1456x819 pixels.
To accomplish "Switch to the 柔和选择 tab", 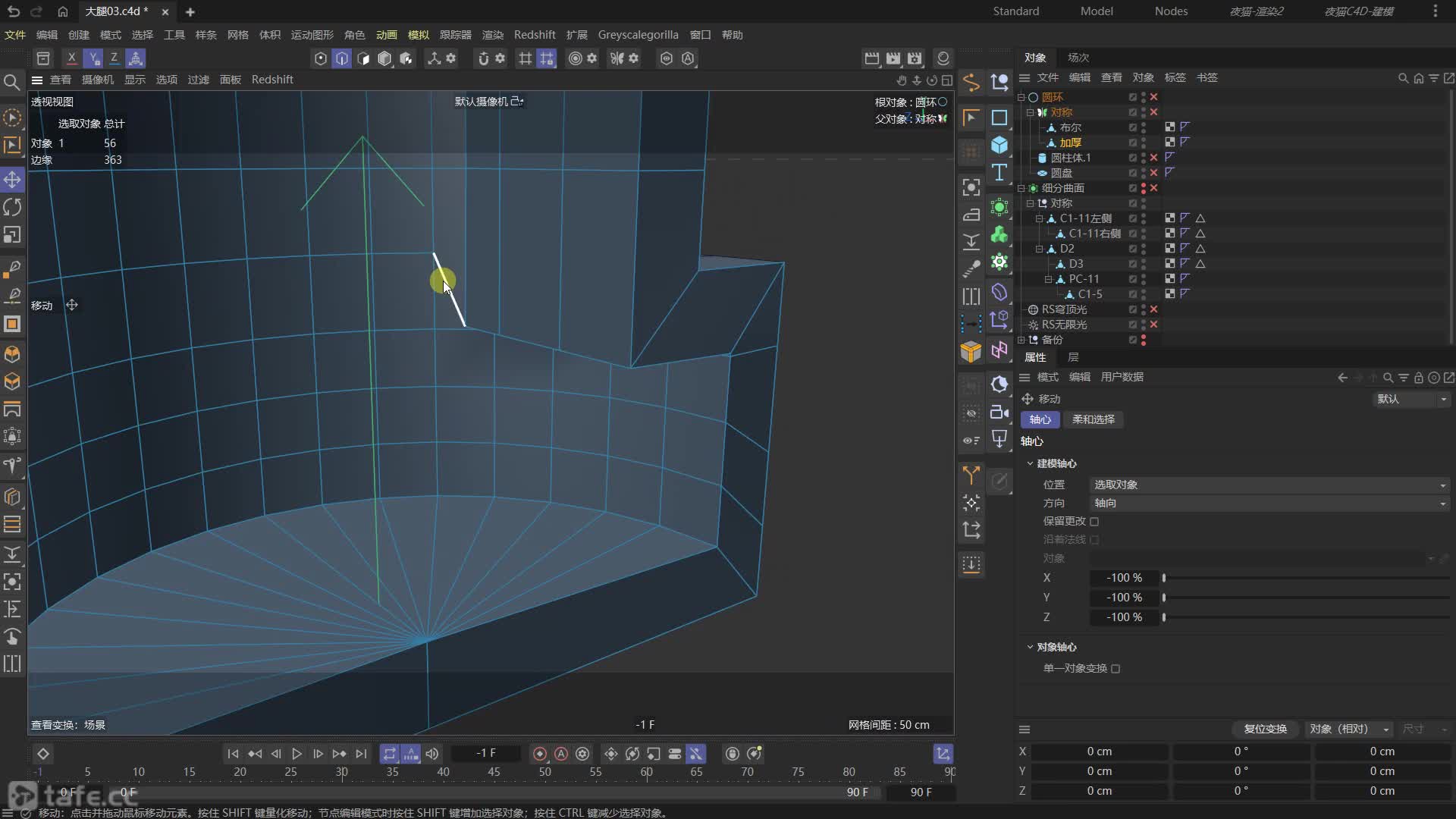I will tap(1093, 419).
